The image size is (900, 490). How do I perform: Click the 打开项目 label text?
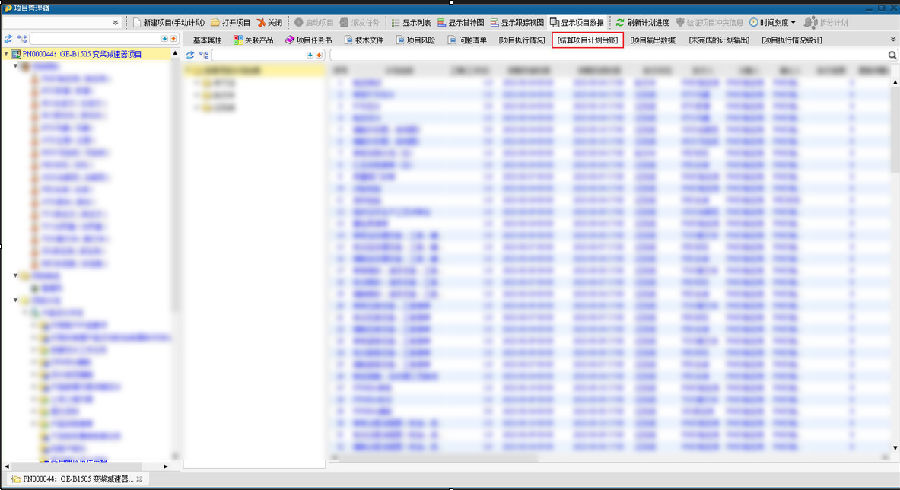click(x=236, y=23)
